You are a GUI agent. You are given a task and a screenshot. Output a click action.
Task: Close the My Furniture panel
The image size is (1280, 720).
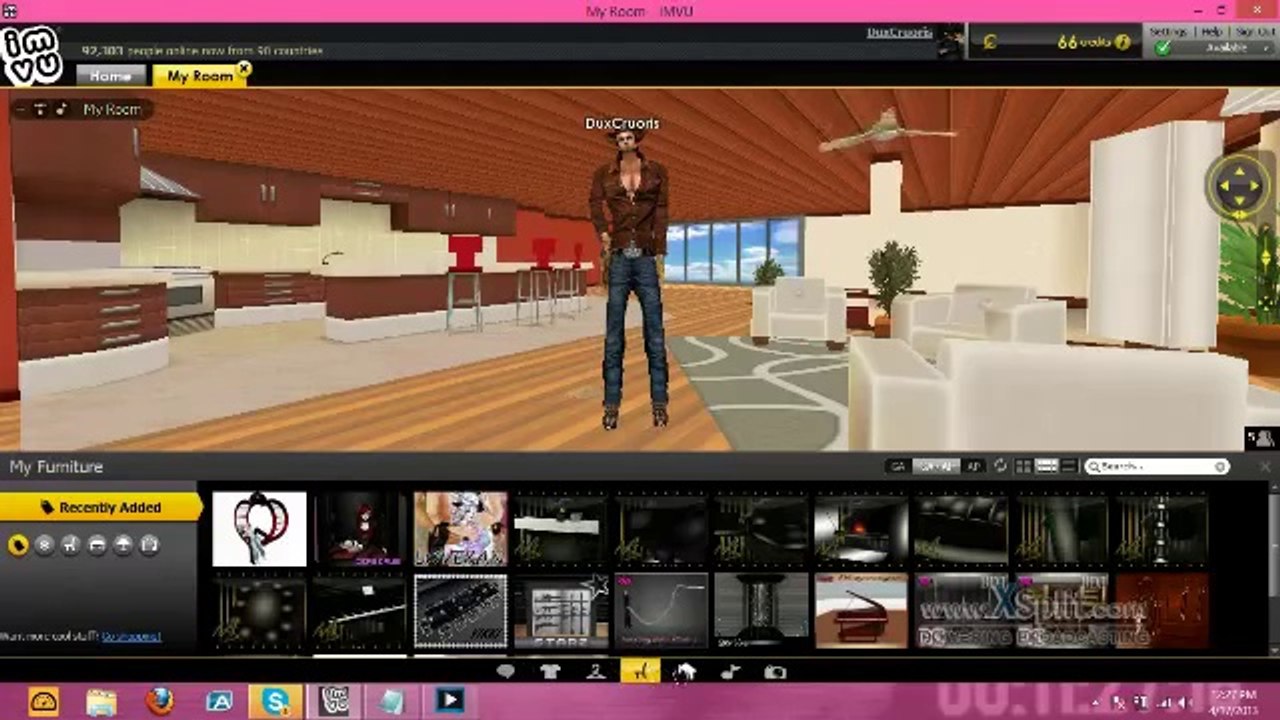click(1266, 467)
